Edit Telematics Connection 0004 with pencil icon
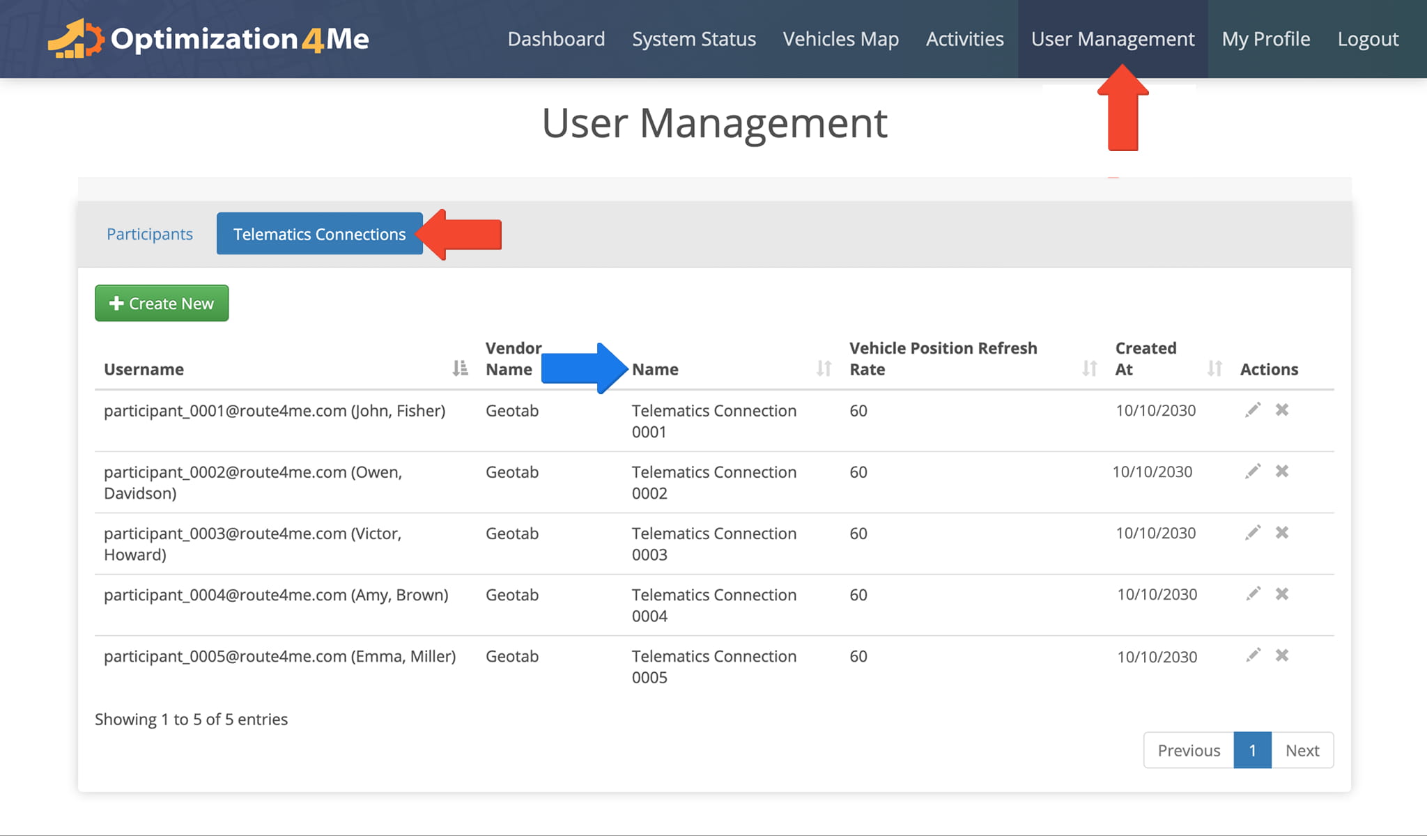This screenshot has width=1427, height=840. (x=1253, y=594)
